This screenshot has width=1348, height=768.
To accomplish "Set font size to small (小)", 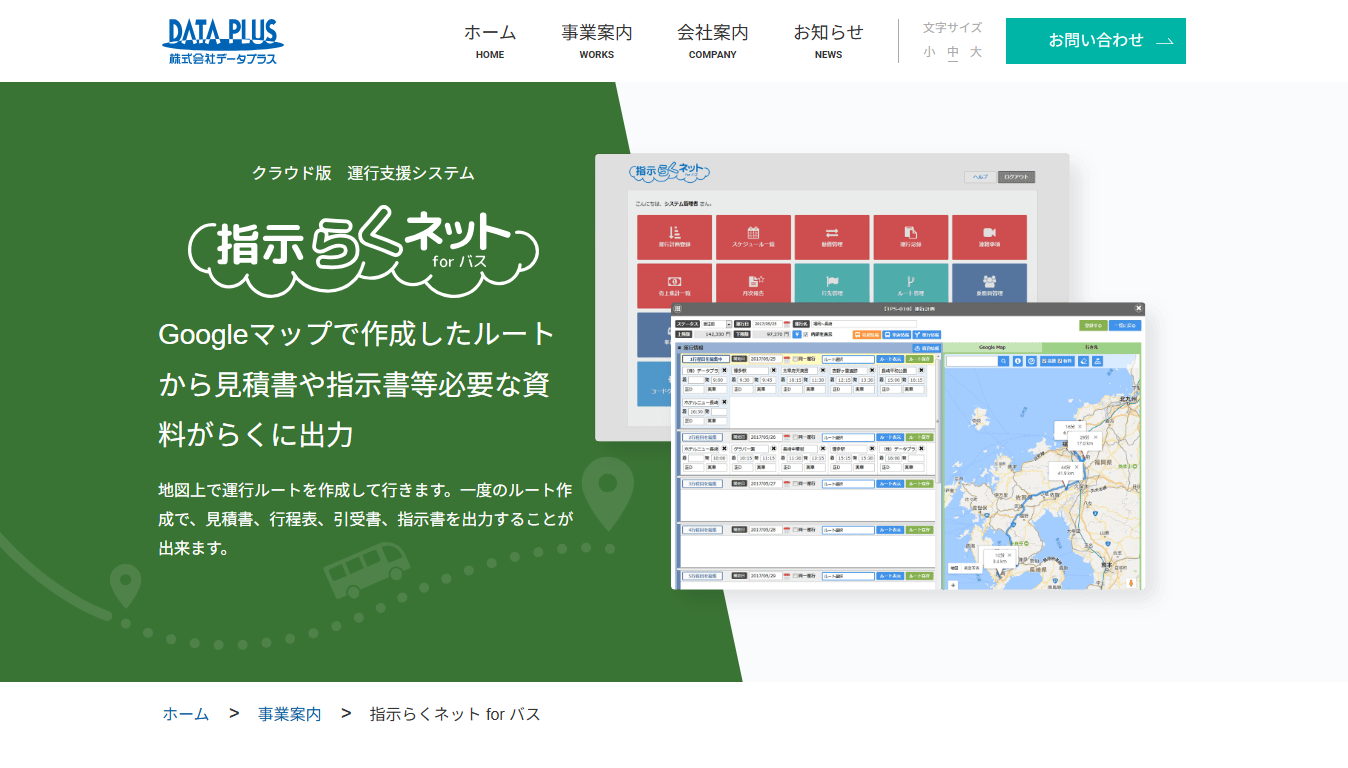I will tap(930, 52).
